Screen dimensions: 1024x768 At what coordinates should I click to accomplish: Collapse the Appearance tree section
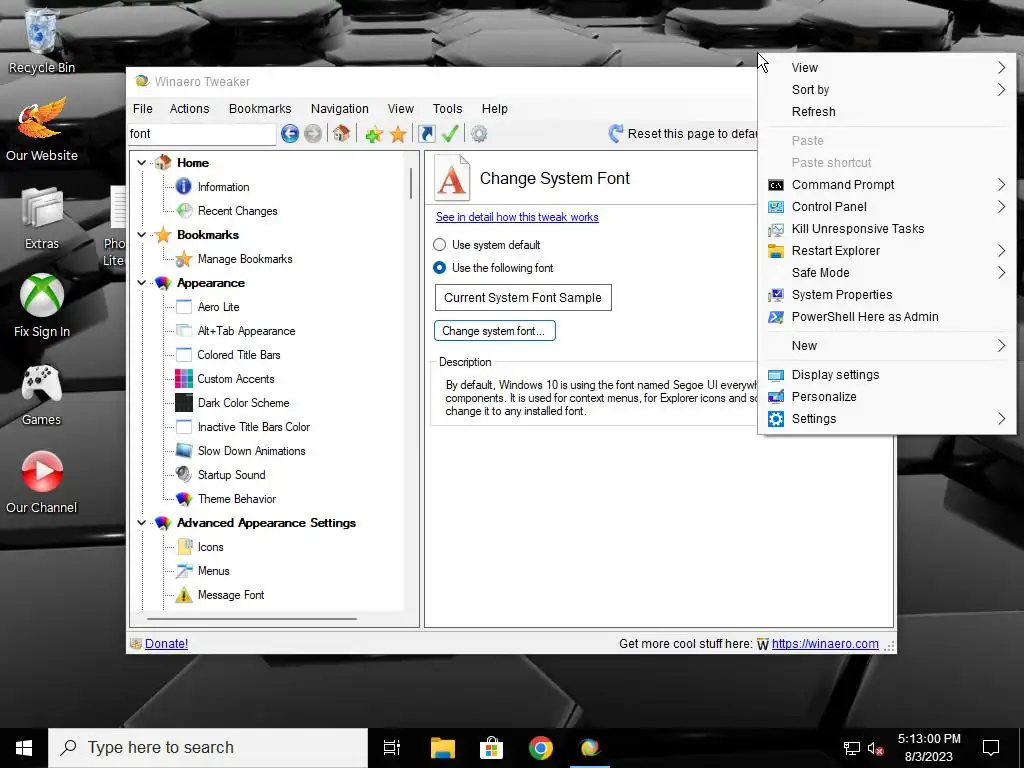pyautogui.click(x=142, y=283)
